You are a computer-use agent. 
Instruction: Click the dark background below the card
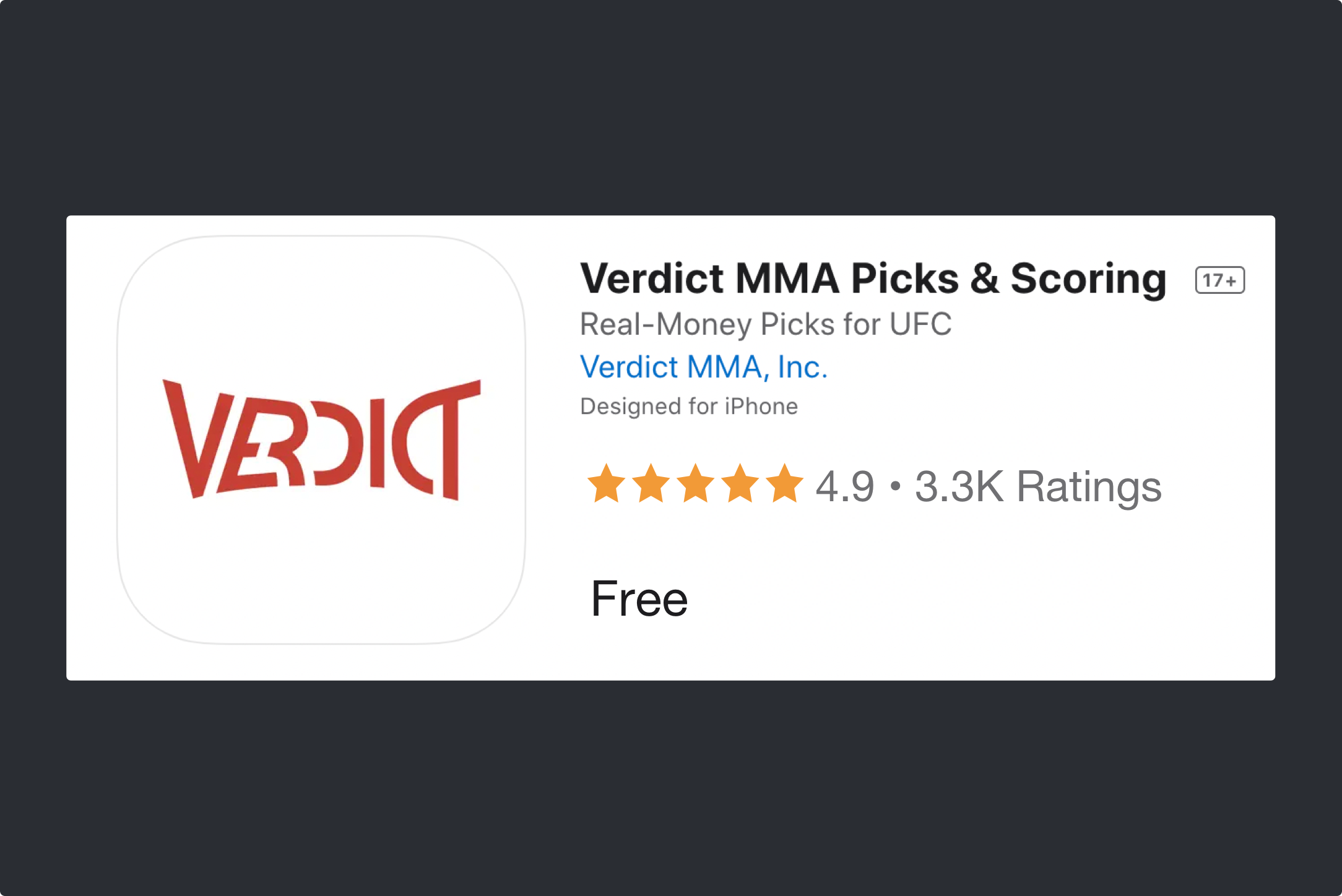(671, 786)
